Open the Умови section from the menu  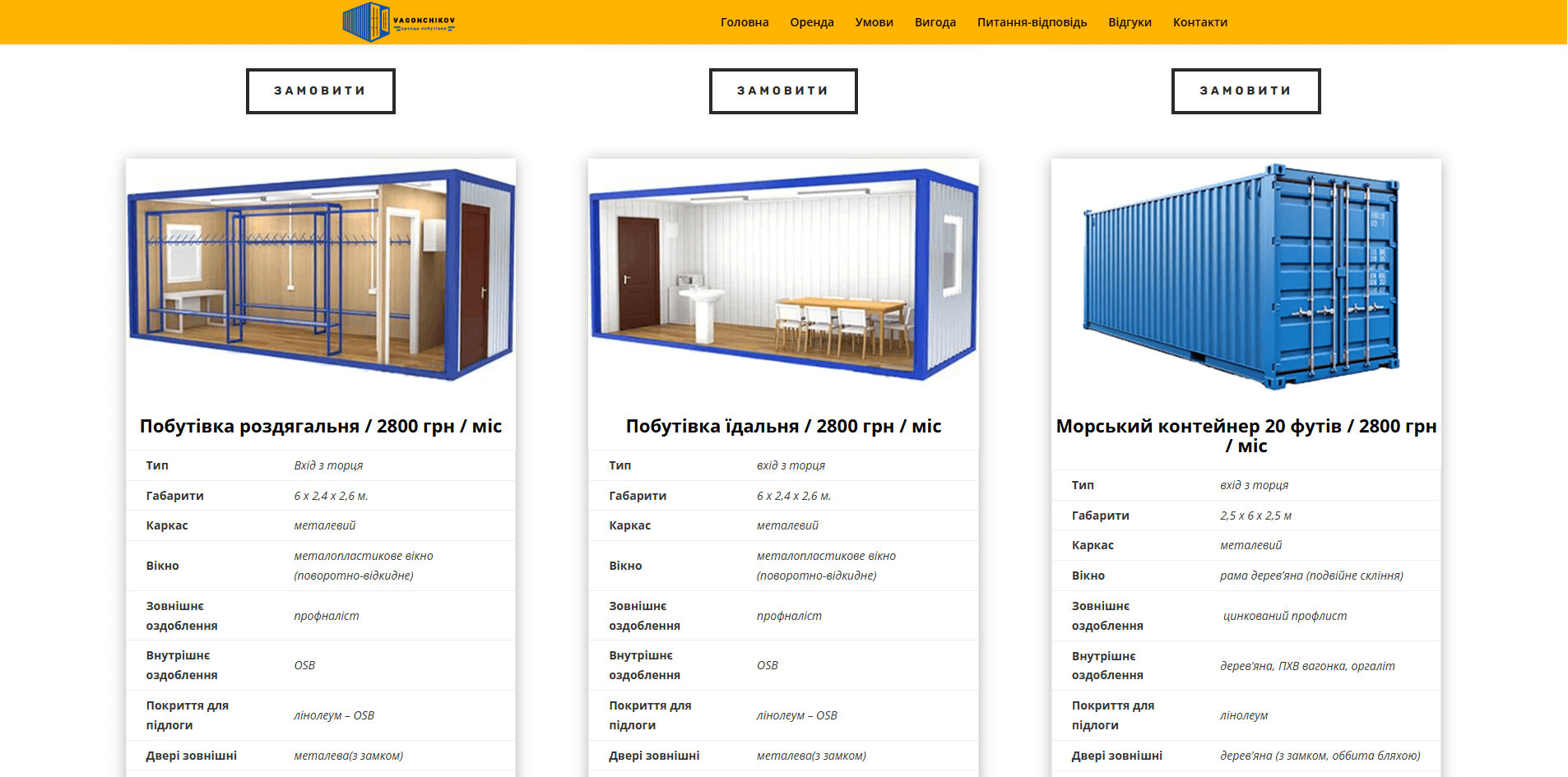coord(874,22)
